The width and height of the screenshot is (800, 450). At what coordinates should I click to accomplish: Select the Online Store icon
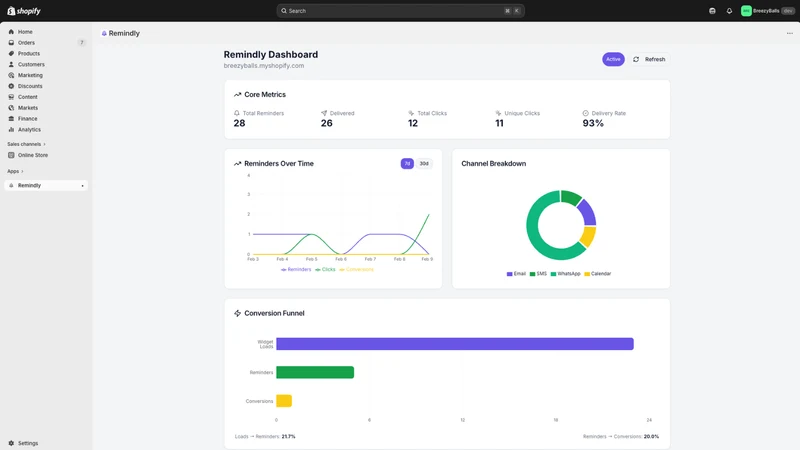point(11,155)
